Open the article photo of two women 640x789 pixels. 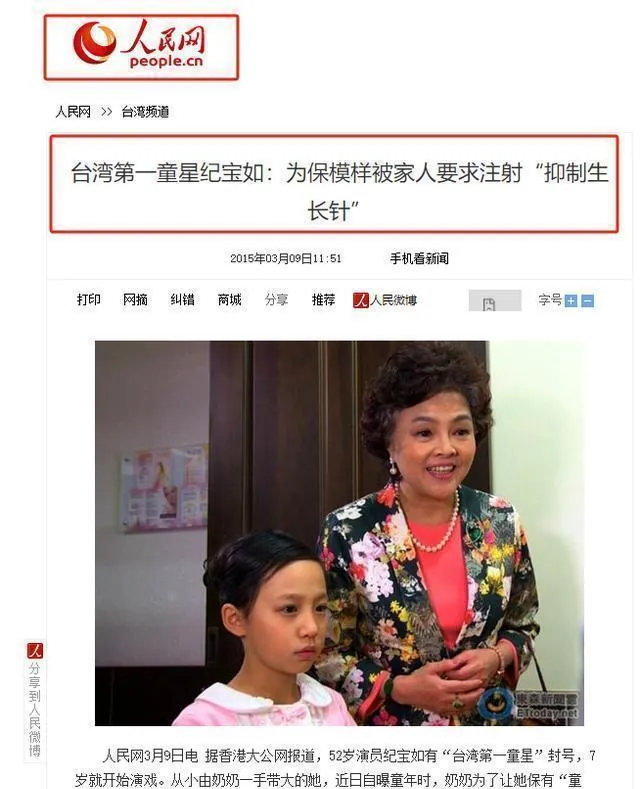tap(340, 533)
